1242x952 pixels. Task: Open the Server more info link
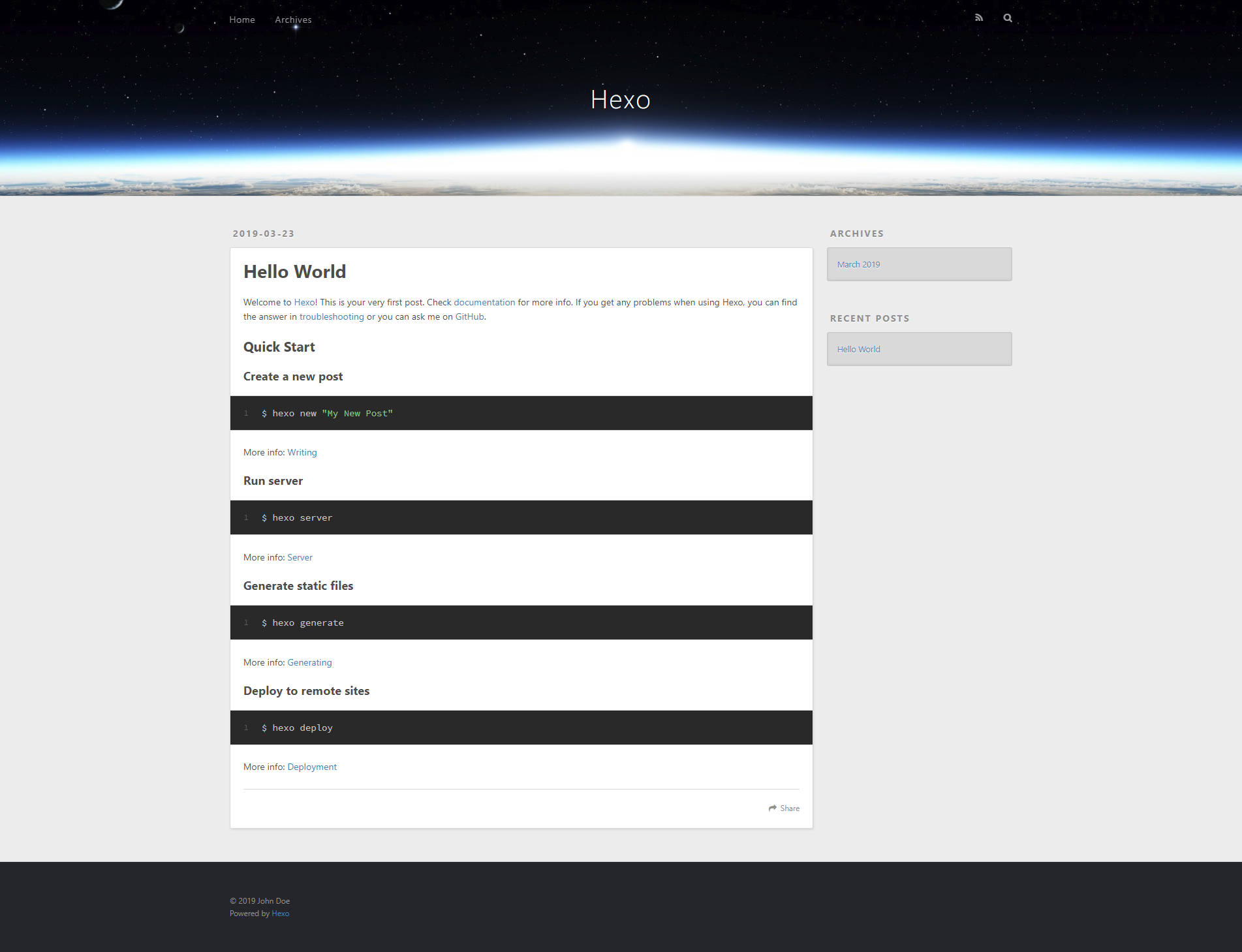pyautogui.click(x=300, y=557)
